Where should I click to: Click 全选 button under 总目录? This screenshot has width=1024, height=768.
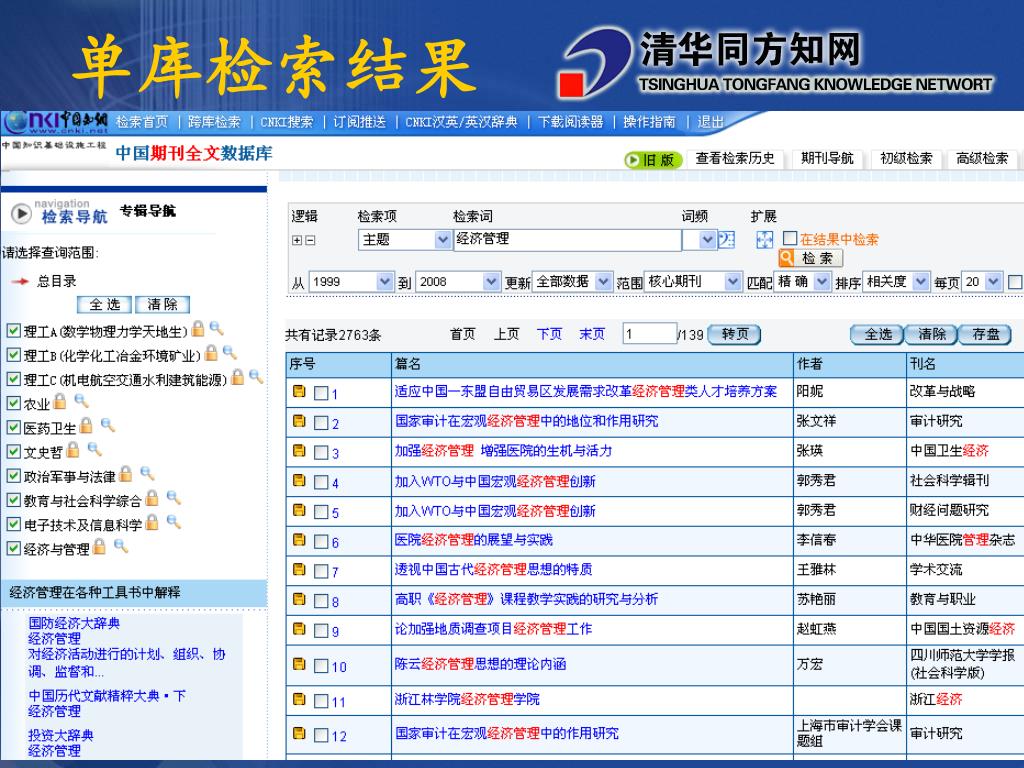pos(104,304)
